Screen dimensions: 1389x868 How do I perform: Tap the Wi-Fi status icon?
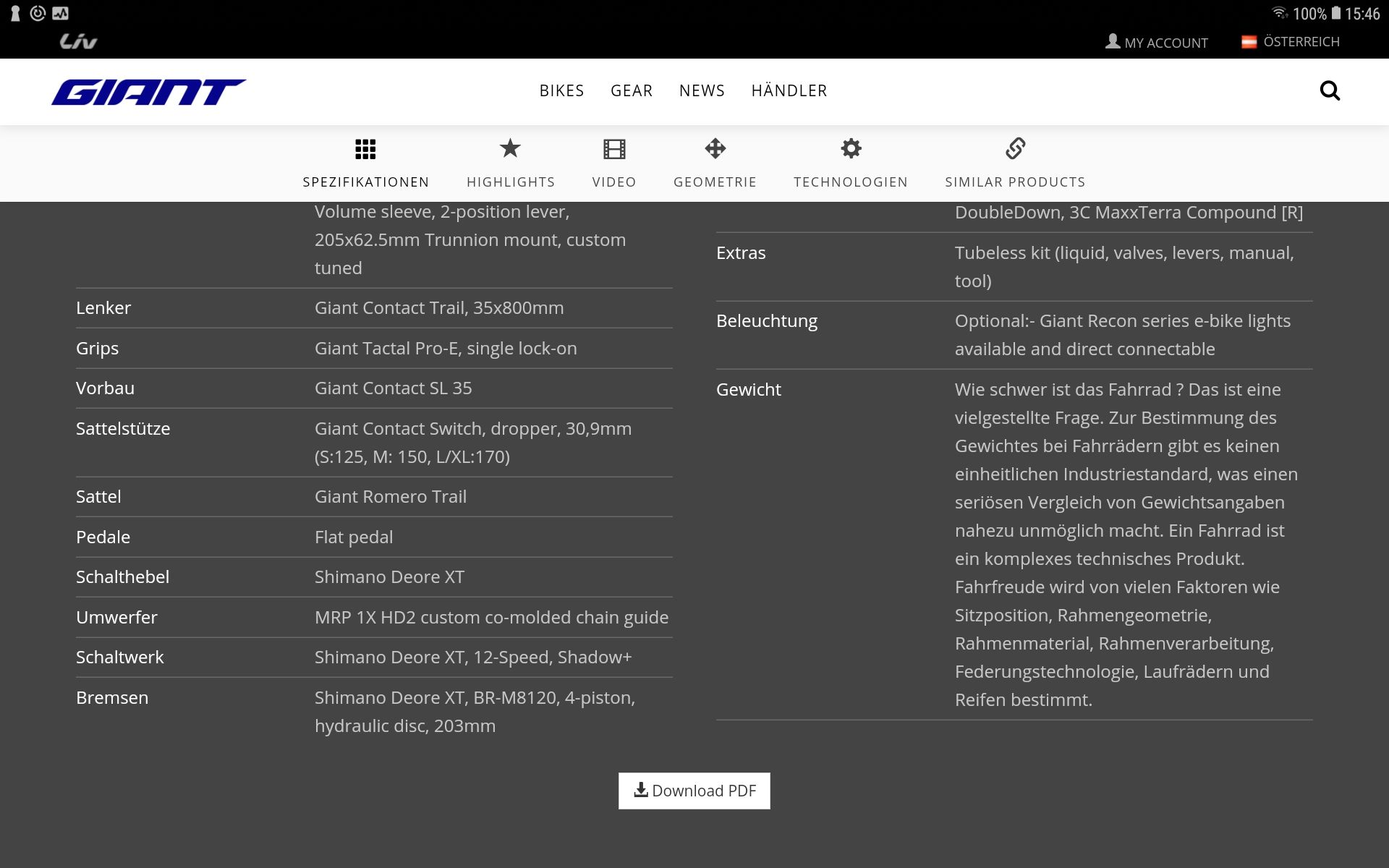[x=1280, y=13]
